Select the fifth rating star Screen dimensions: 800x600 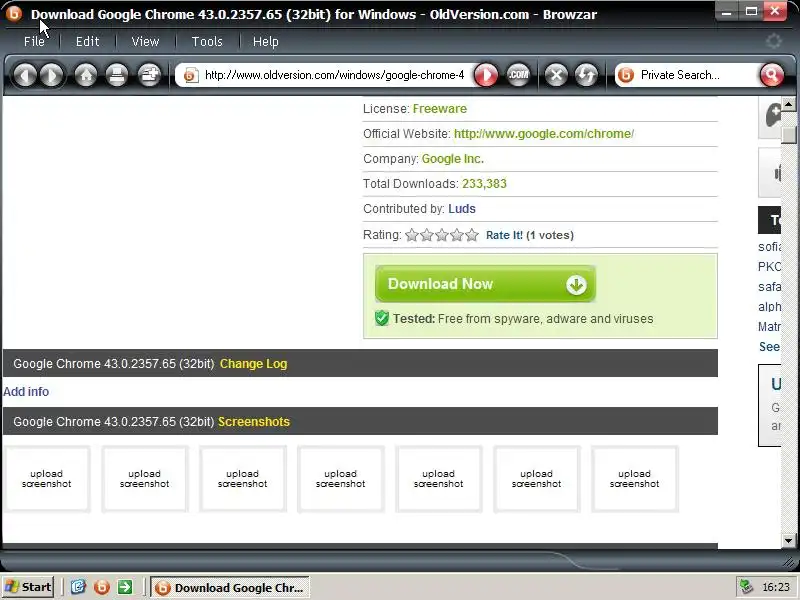click(472, 235)
